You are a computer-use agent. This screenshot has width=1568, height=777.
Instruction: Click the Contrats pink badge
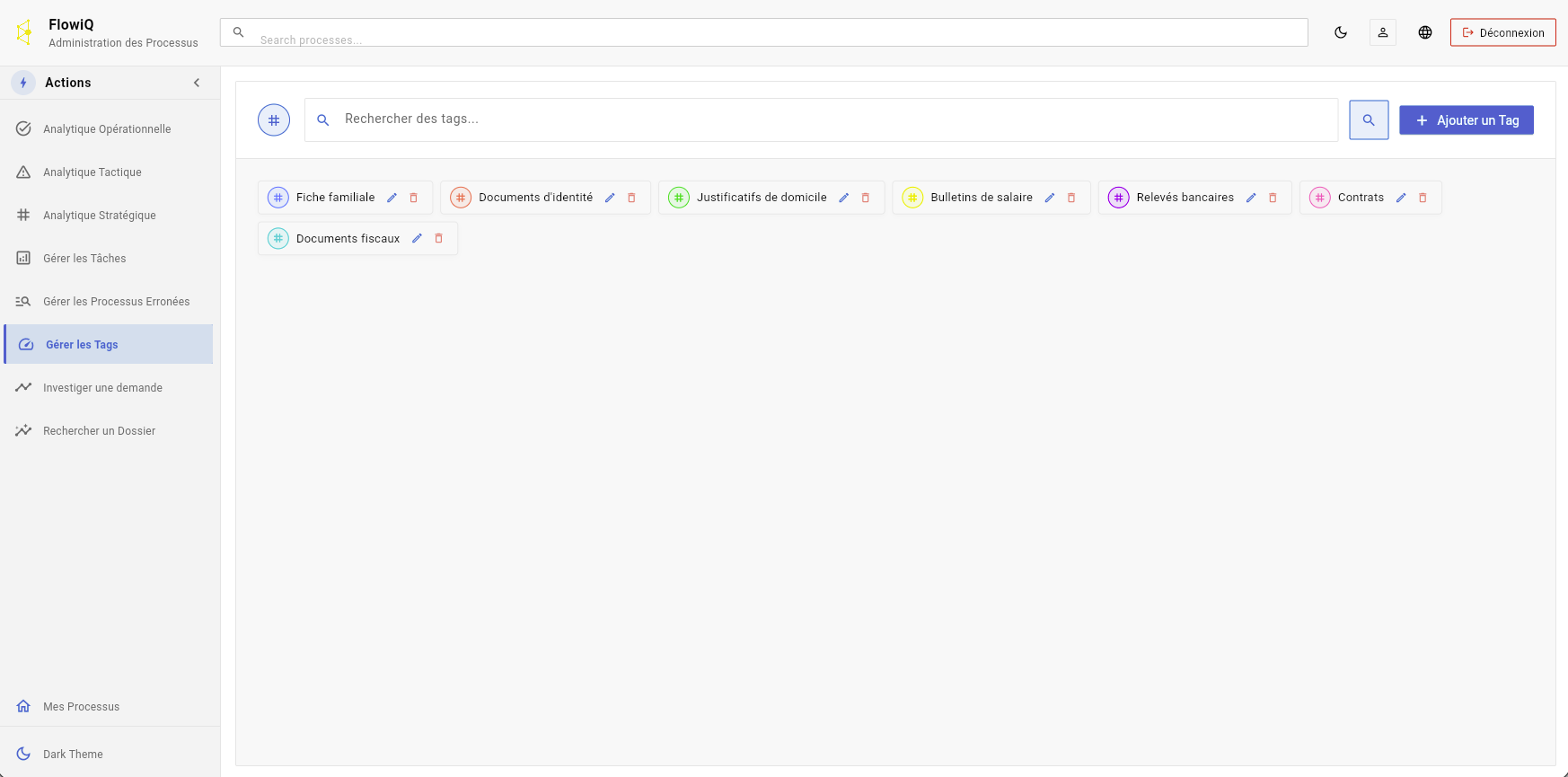click(1320, 198)
